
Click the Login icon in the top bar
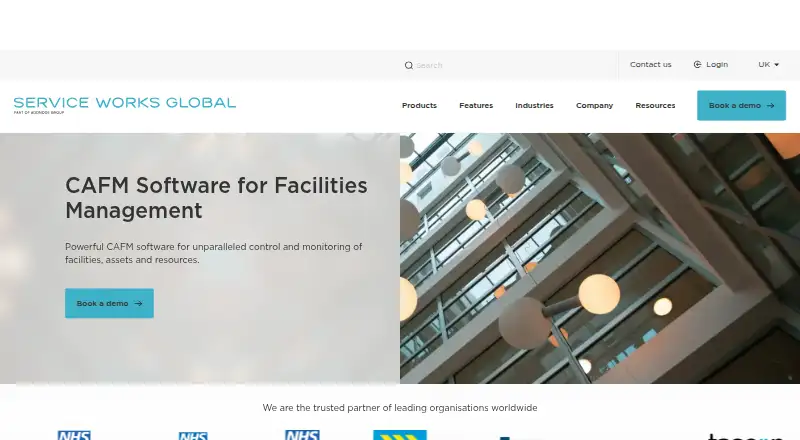[x=697, y=64]
